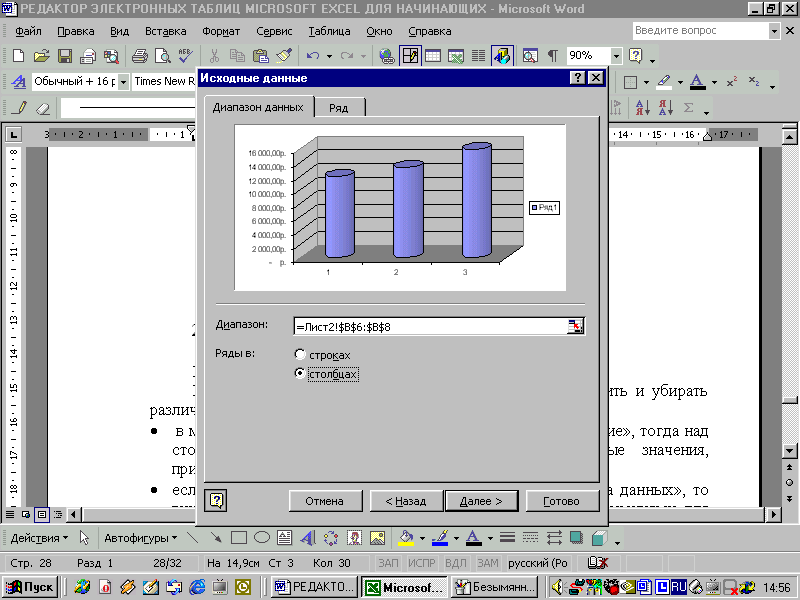800x600 pixels.
Task: Toggle ЗАМ overtype mode indicator
Action: tap(488, 563)
